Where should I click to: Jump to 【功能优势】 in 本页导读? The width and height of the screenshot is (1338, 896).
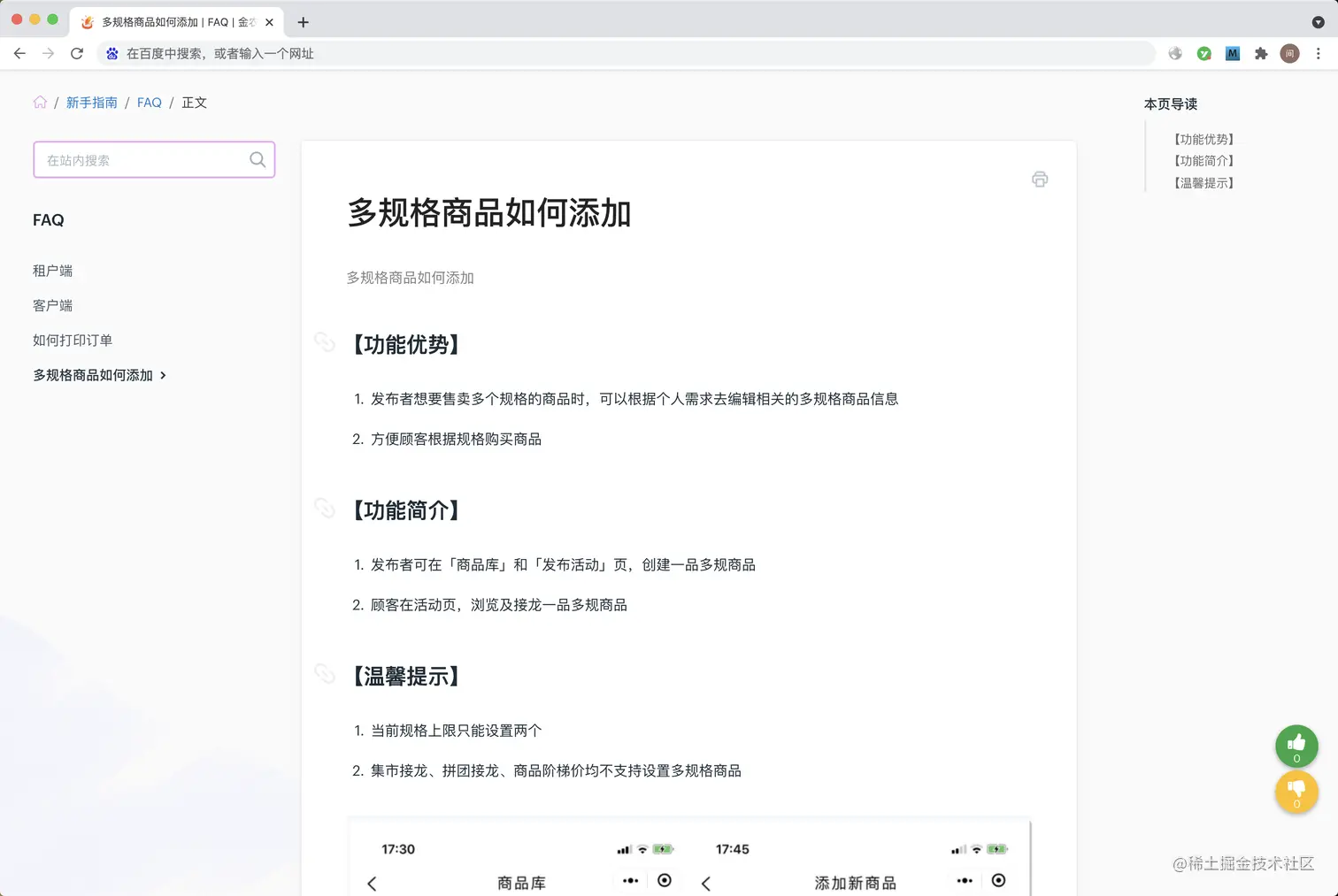click(1203, 140)
